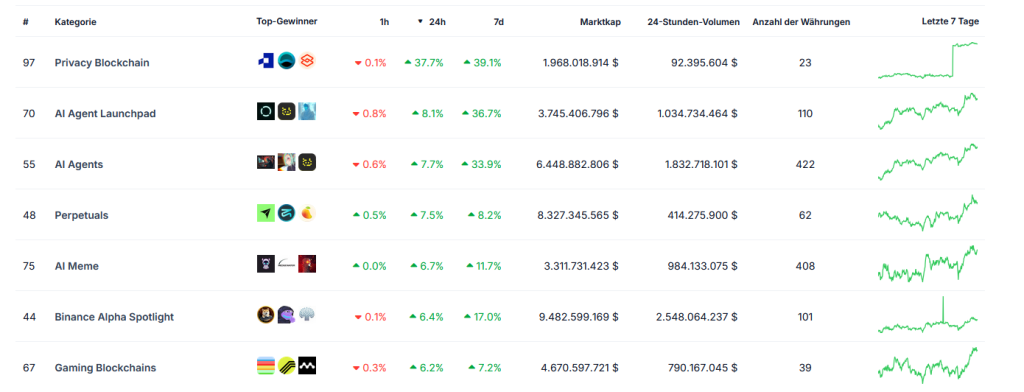The height and width of the screenshot is (392, 1024).
Task: Click the Binance Alpha Spotlight sparkline chart
Action: (x=928, y=315)
